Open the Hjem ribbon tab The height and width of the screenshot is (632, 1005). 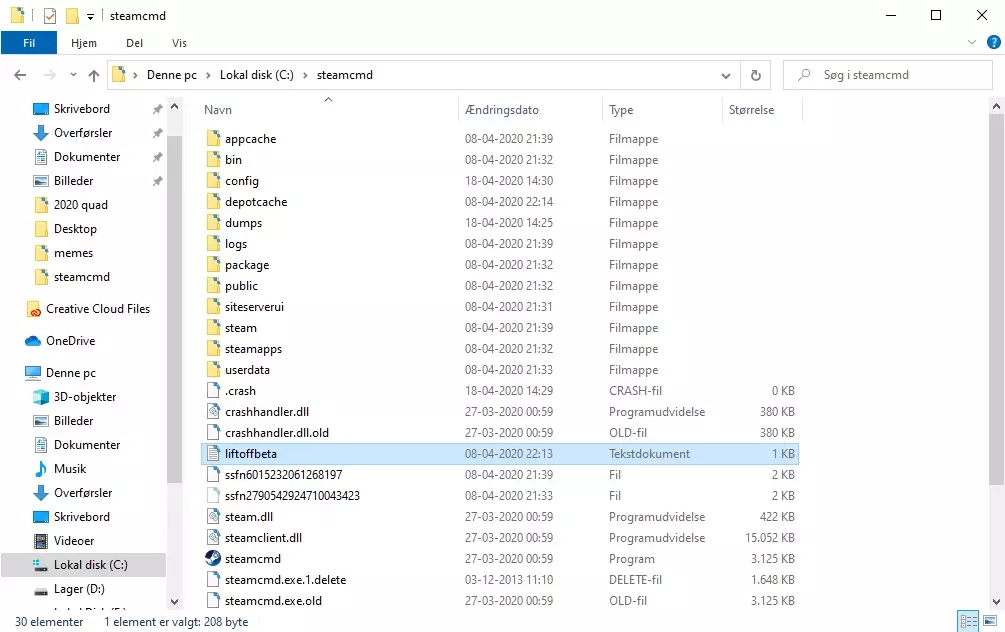coord(84,43)
